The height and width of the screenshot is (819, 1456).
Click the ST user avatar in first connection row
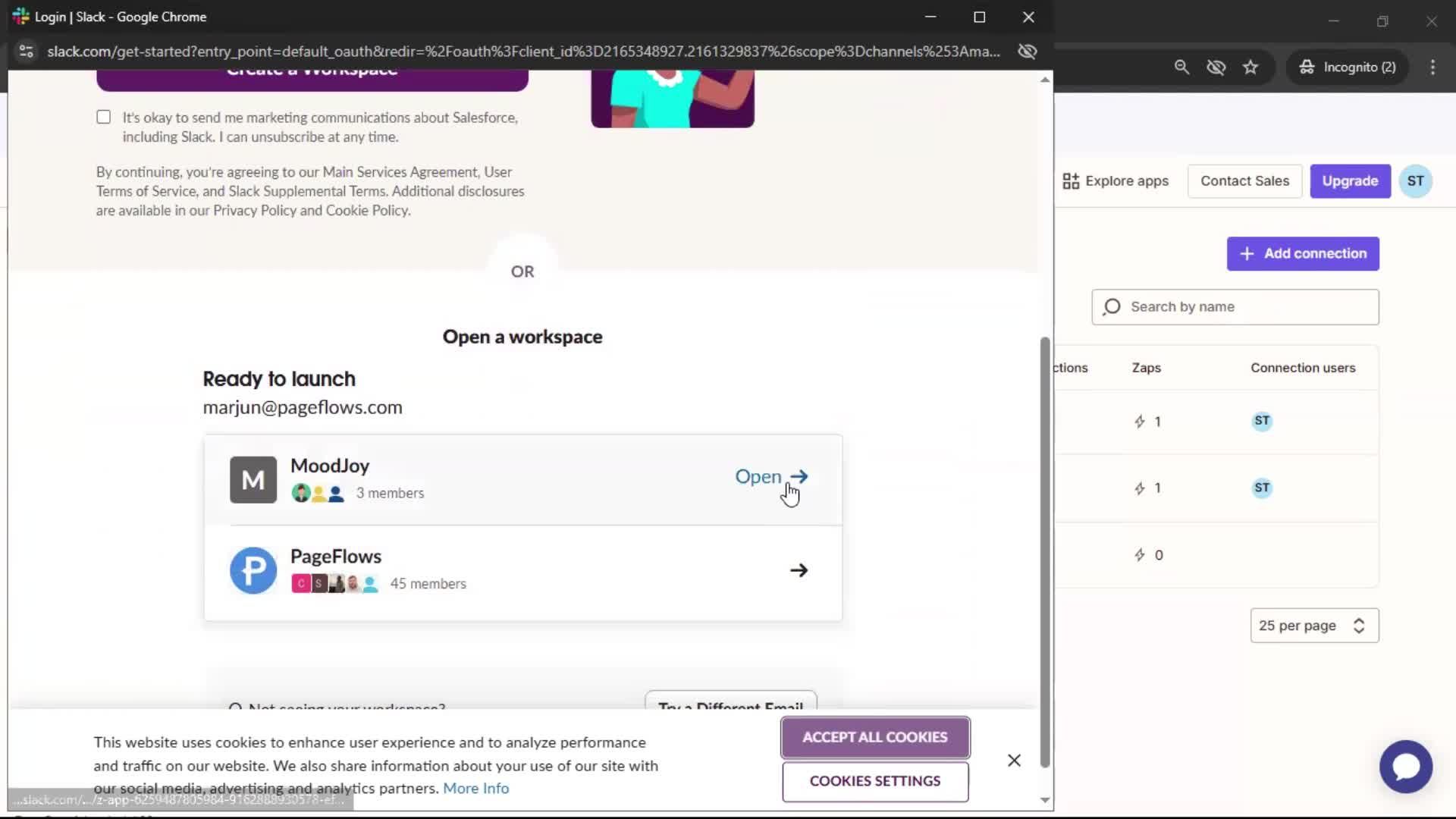pyautogui.click(x=1262, y=421)
